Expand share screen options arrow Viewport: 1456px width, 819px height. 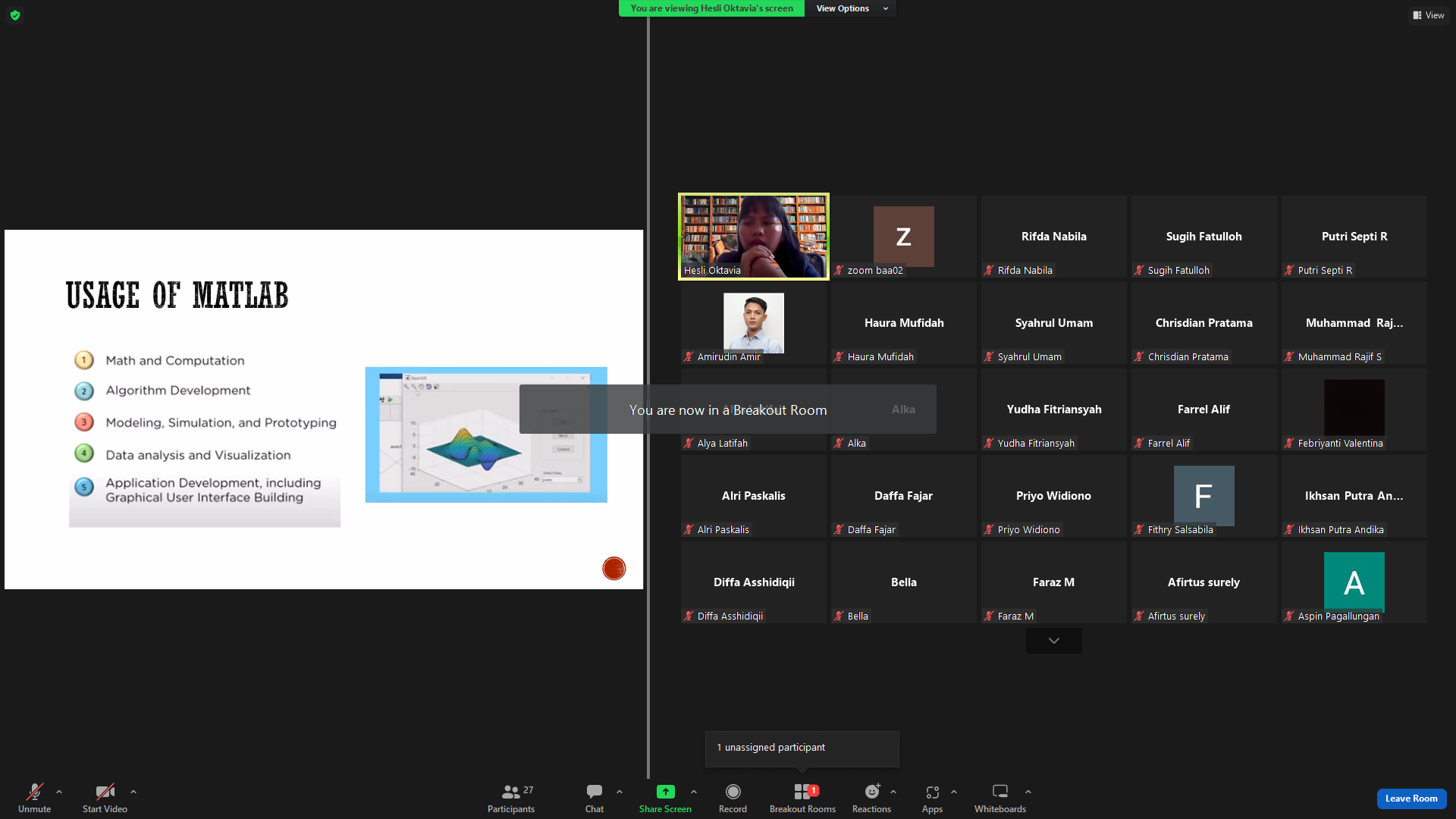694,792
